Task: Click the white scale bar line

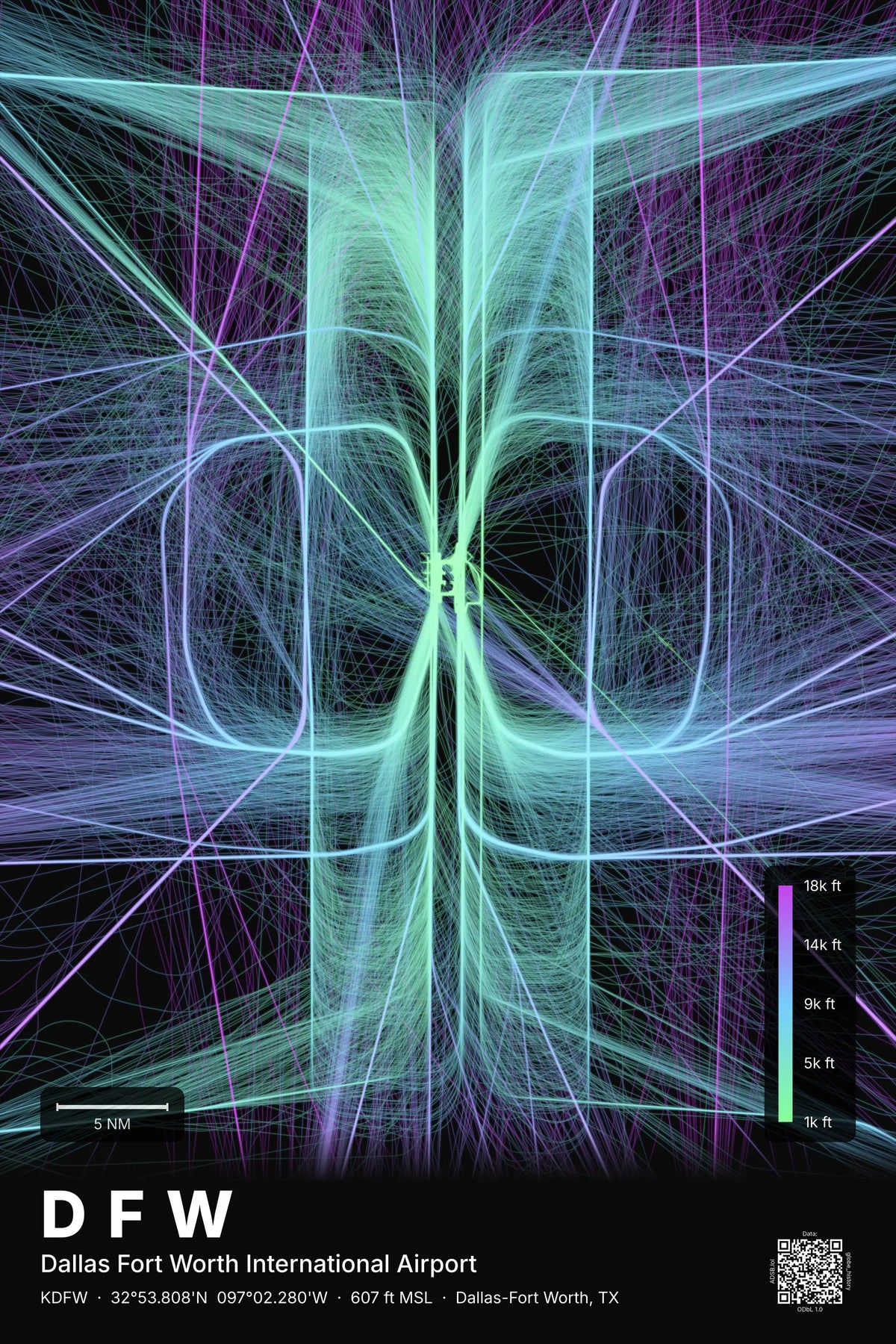Action: coord(112,1107)
